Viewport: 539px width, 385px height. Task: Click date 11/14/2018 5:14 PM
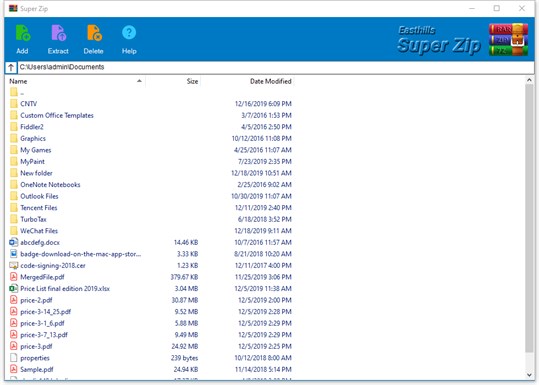pyautogui.click(x=263, y=369)
